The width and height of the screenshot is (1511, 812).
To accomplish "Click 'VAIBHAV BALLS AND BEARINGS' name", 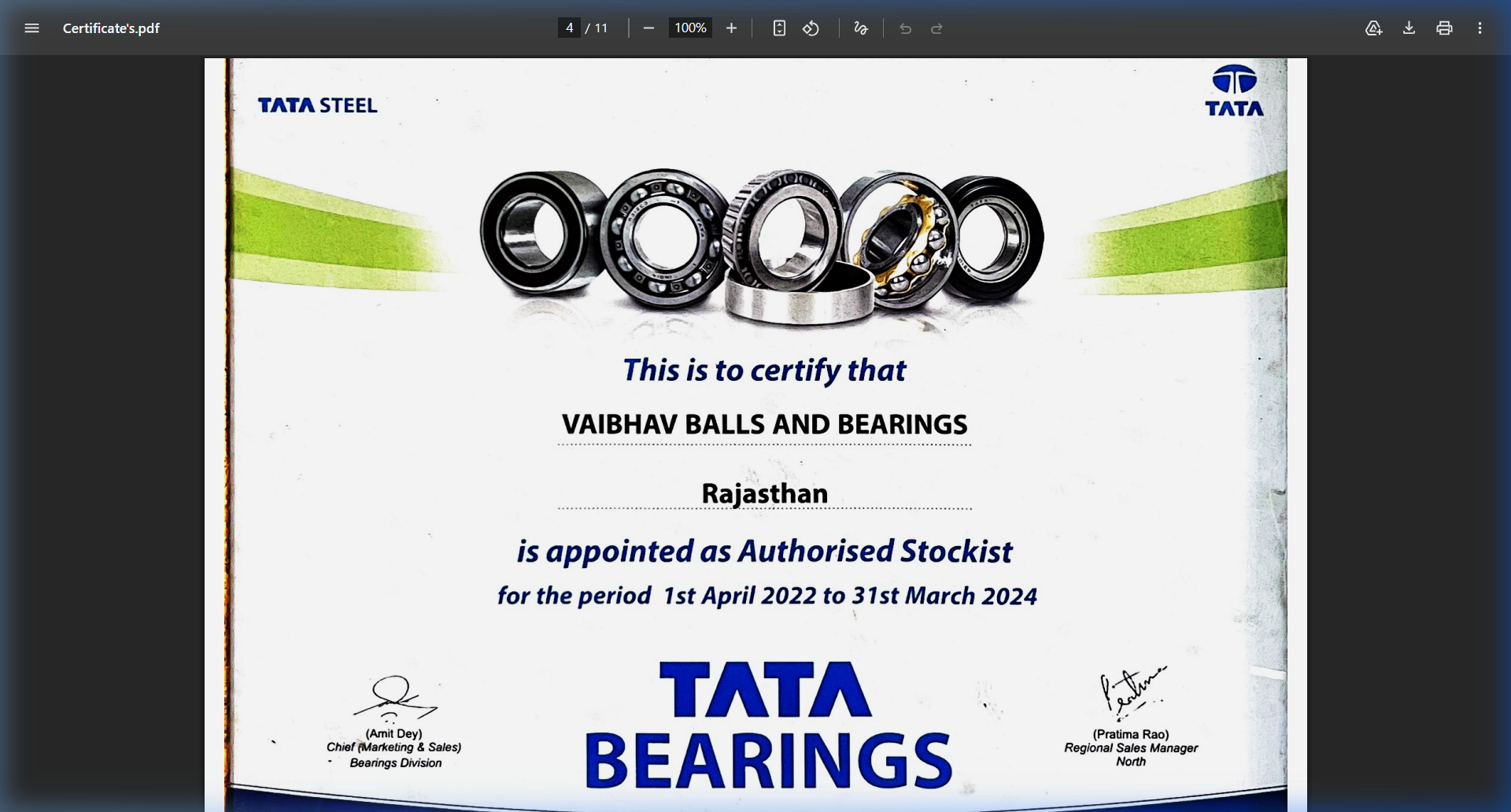I will point(764,425).
